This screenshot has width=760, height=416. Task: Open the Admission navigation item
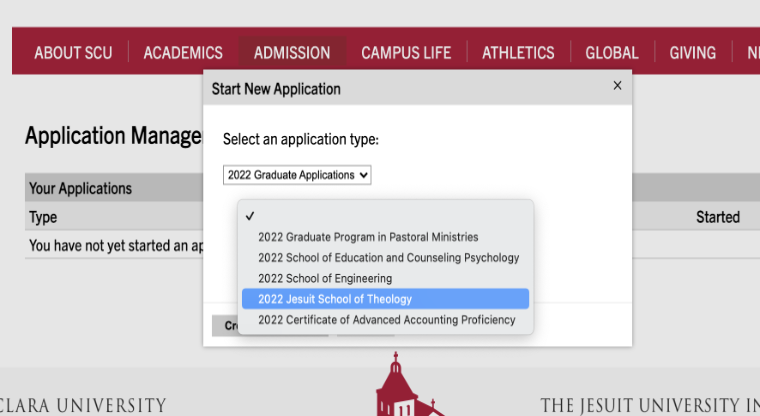click(292, 53)
